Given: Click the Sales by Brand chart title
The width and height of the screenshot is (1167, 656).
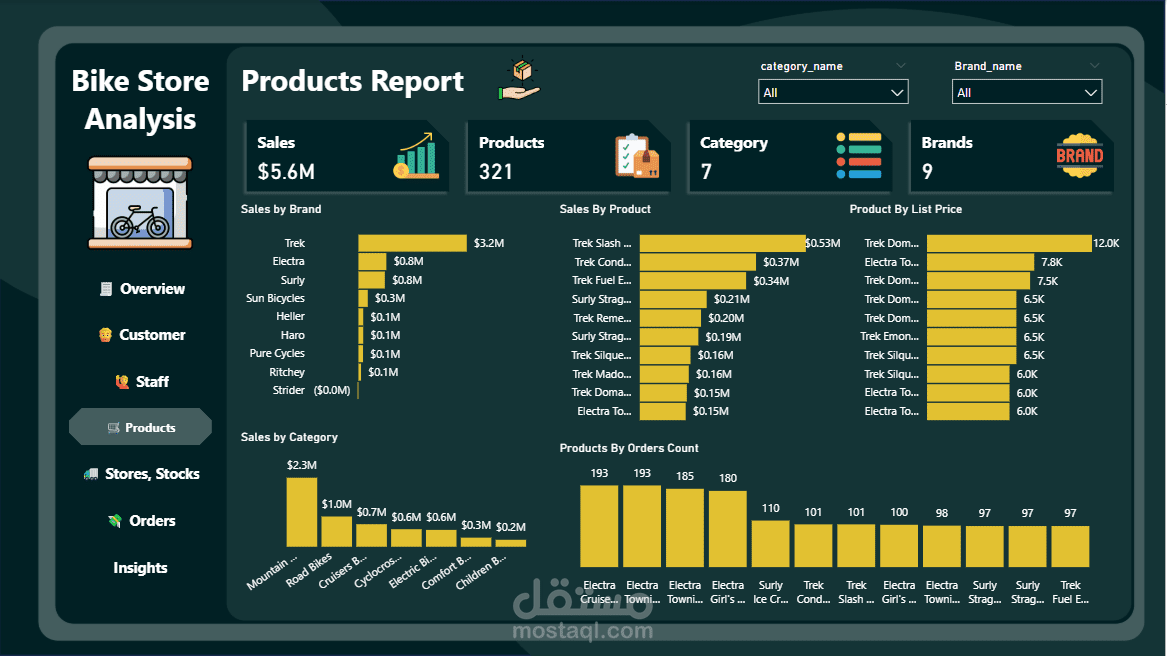Looking at the screenshot, I should [x=281, y=209].
